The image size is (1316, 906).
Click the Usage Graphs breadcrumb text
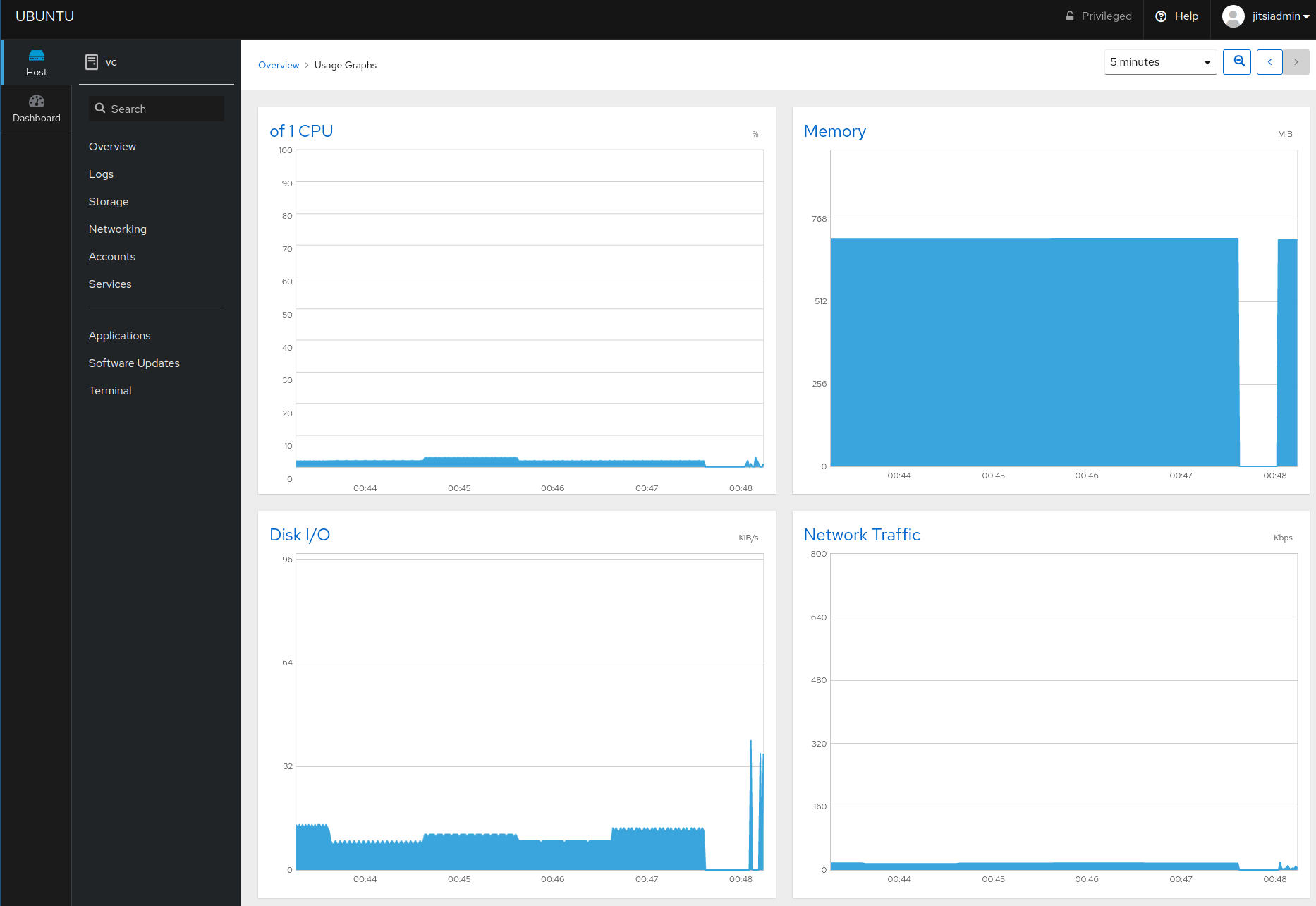[346, 65]
